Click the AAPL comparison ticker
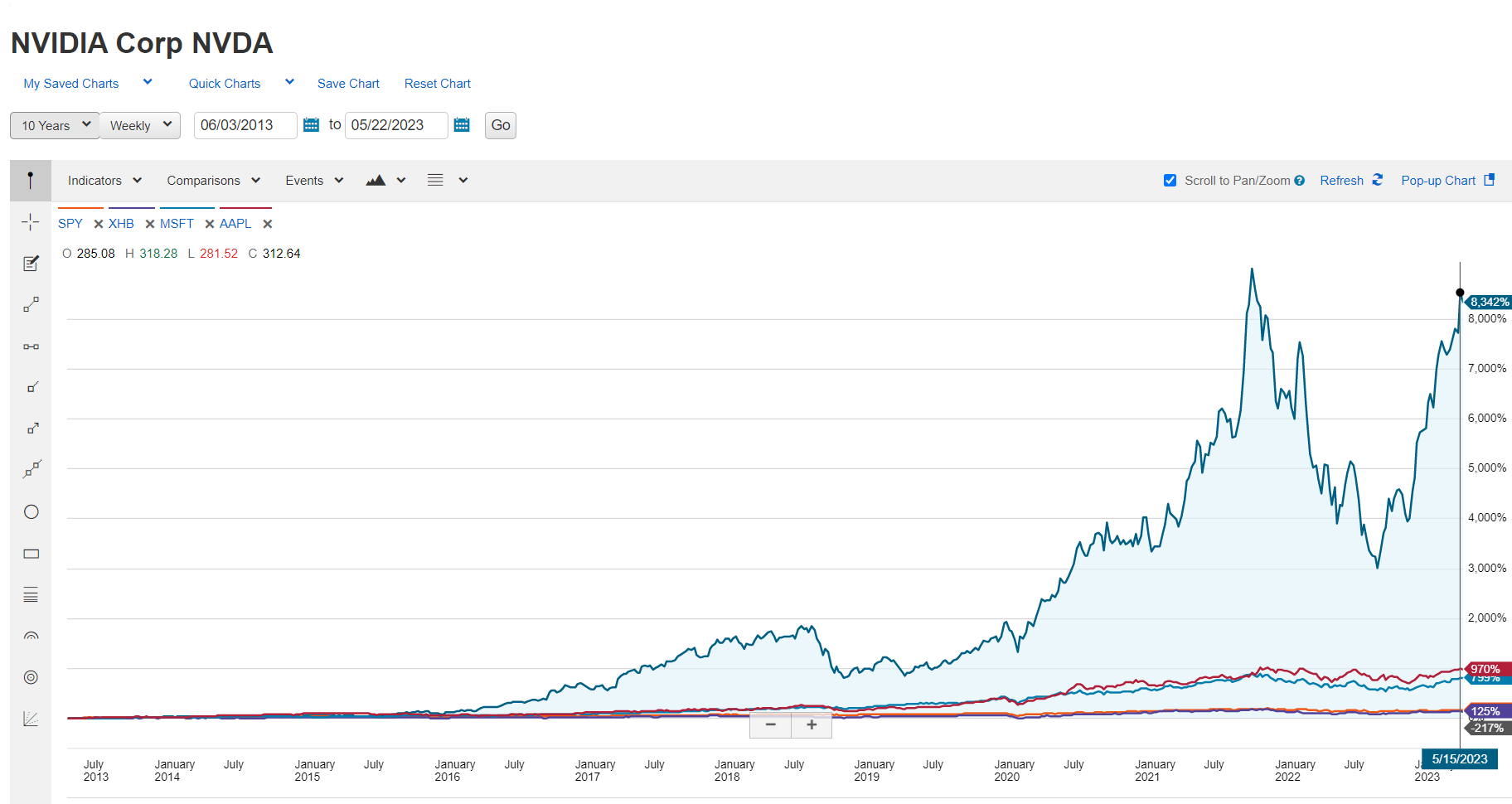Screen dimensions: 1512x804 [235, 224]
